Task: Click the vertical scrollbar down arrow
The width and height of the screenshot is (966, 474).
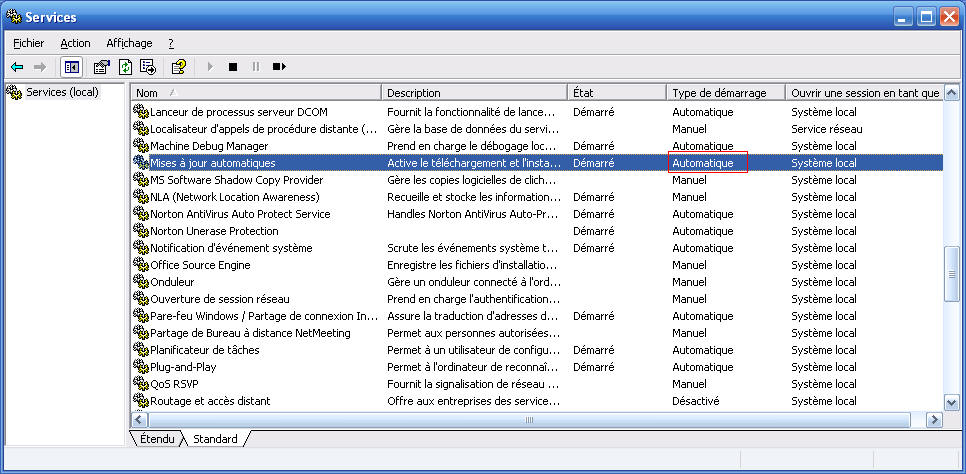Action: [x=951, y=402]
